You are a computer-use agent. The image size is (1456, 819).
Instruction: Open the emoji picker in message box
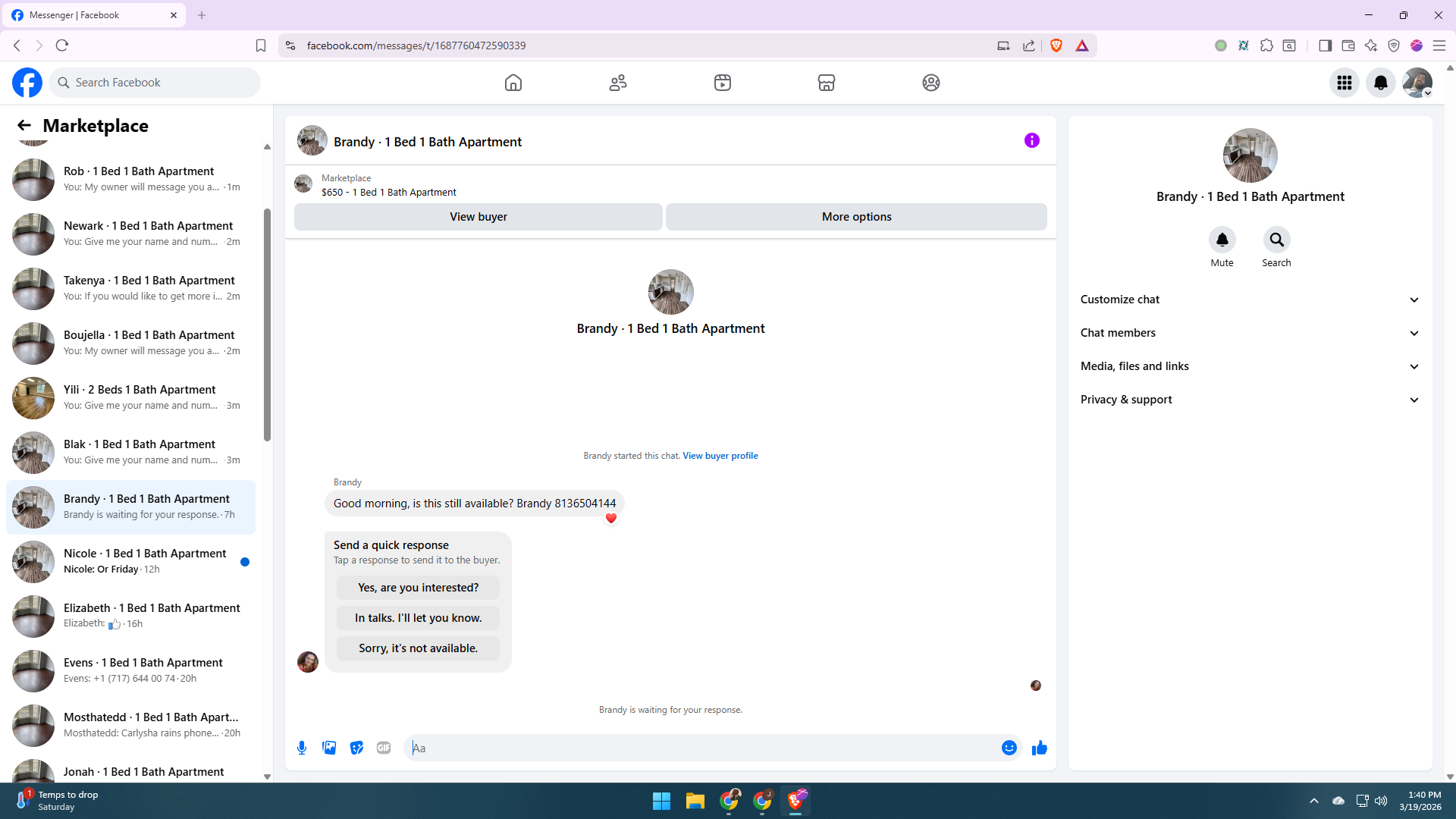(1009, 748)
